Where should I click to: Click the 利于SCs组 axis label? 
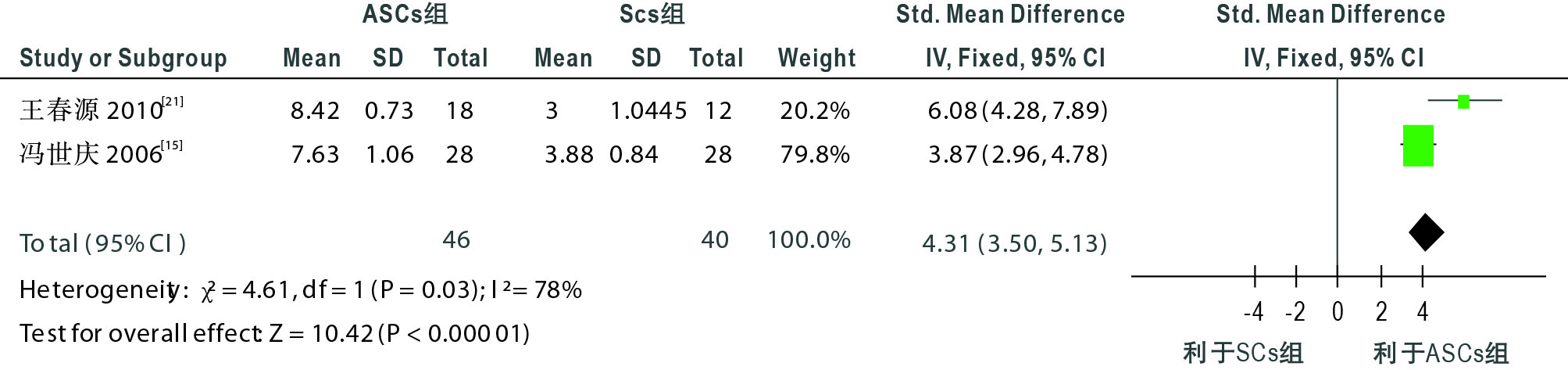[1243, 354]
